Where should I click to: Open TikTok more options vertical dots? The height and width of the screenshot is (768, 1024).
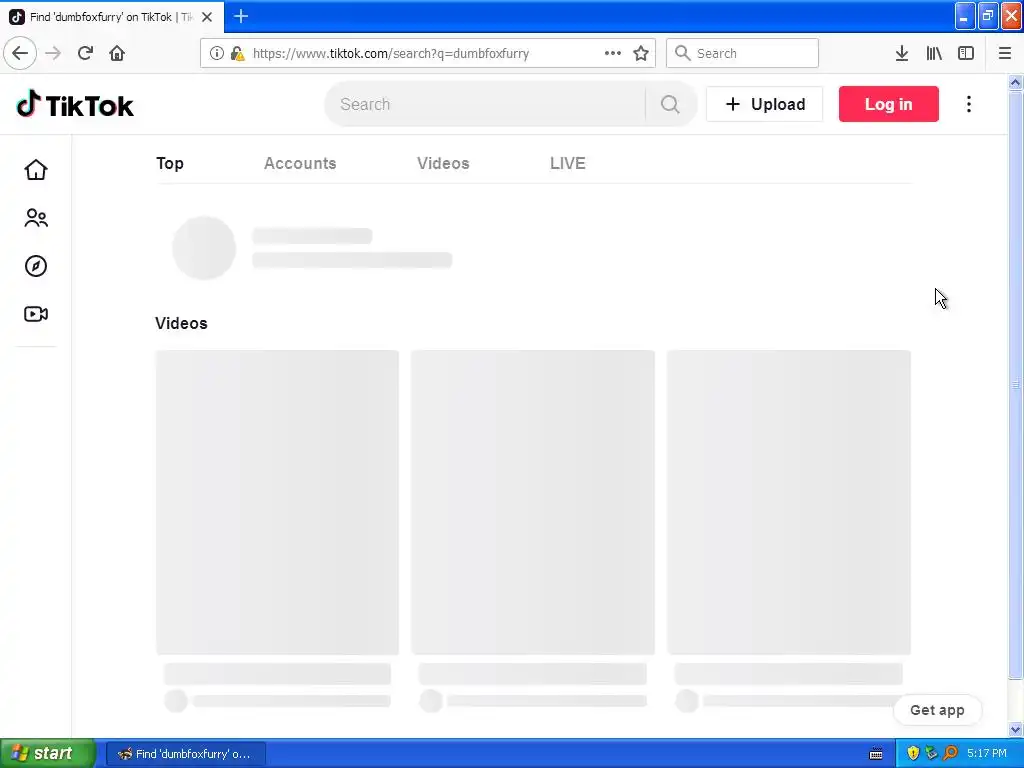969,104
